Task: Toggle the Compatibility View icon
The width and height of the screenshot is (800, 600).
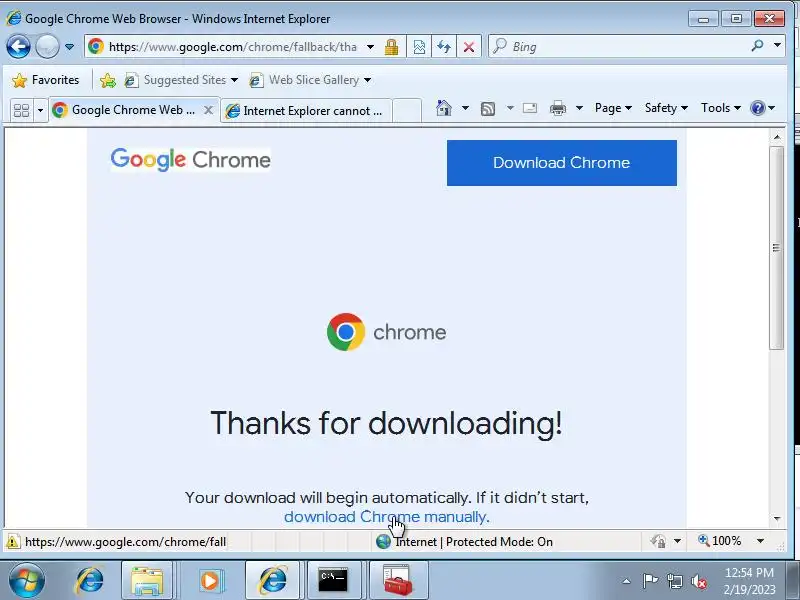Action: [419, 47]
